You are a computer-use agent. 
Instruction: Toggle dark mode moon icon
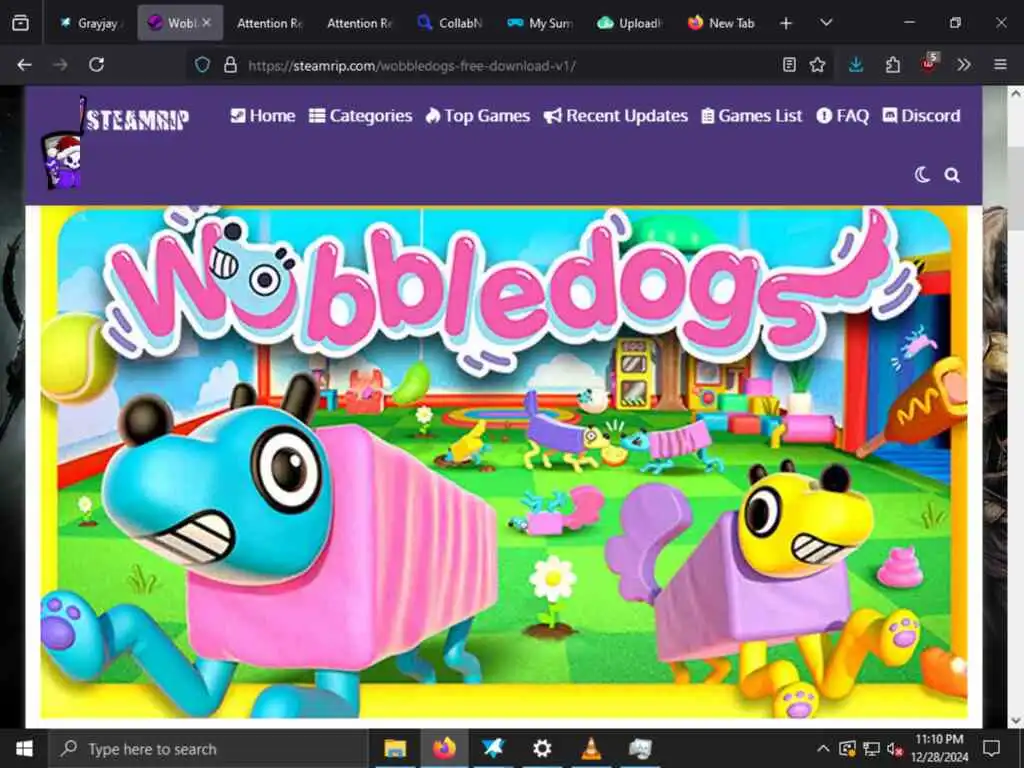click(x=921, y=175)
